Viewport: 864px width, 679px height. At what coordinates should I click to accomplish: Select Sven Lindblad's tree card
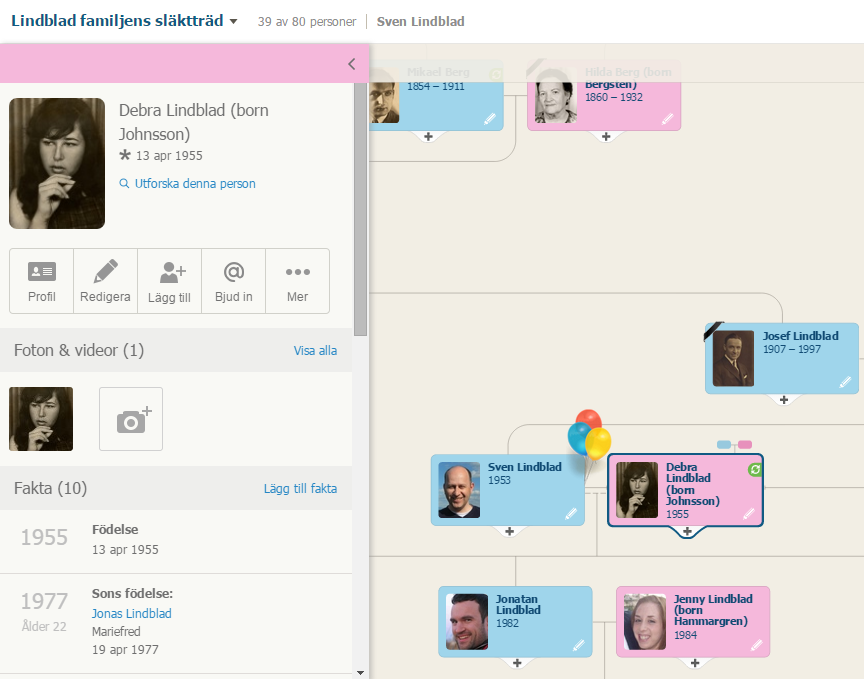point(507,490)
